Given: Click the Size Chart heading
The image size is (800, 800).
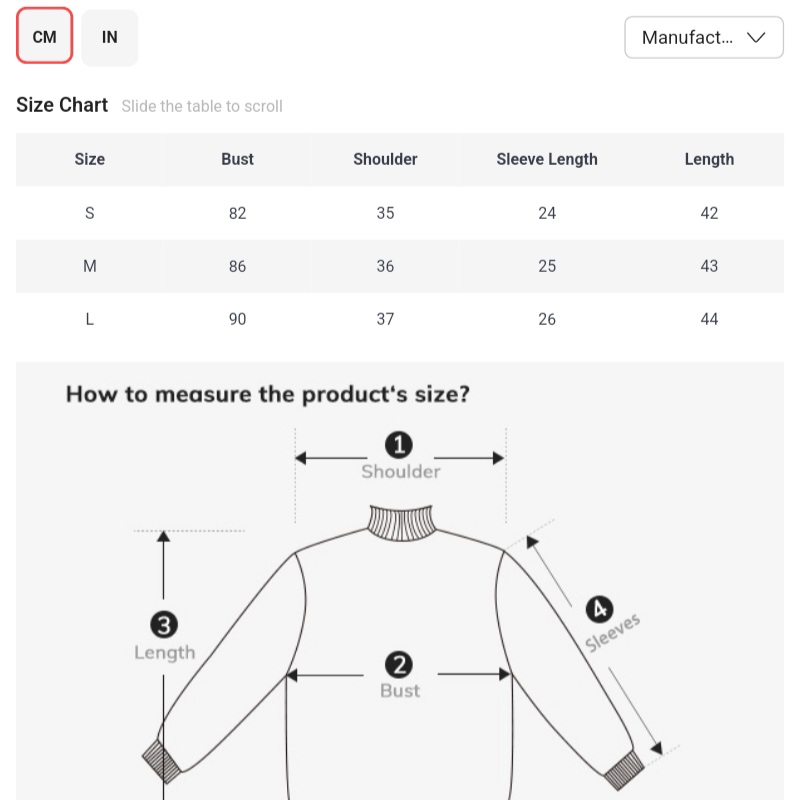Looking at the screenshot, I should pyautogui.click(x=62, y=105).
